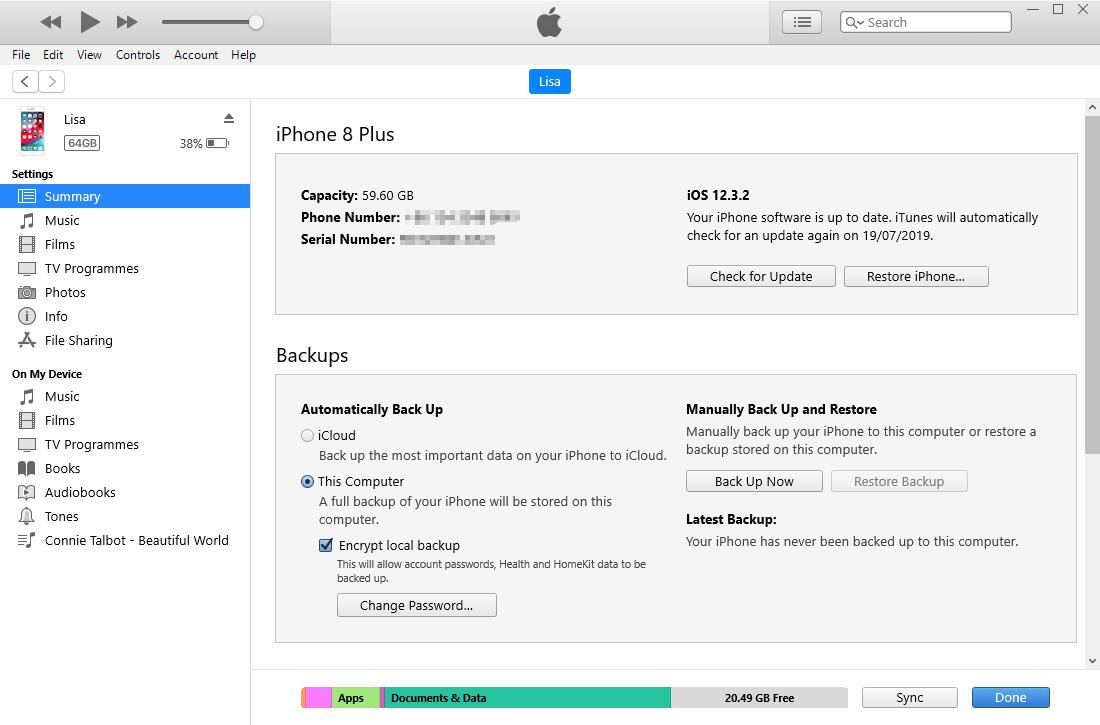Screen dimensions: 1100x725
Task: Click Back Up Now button
Action: pos(754,481)
